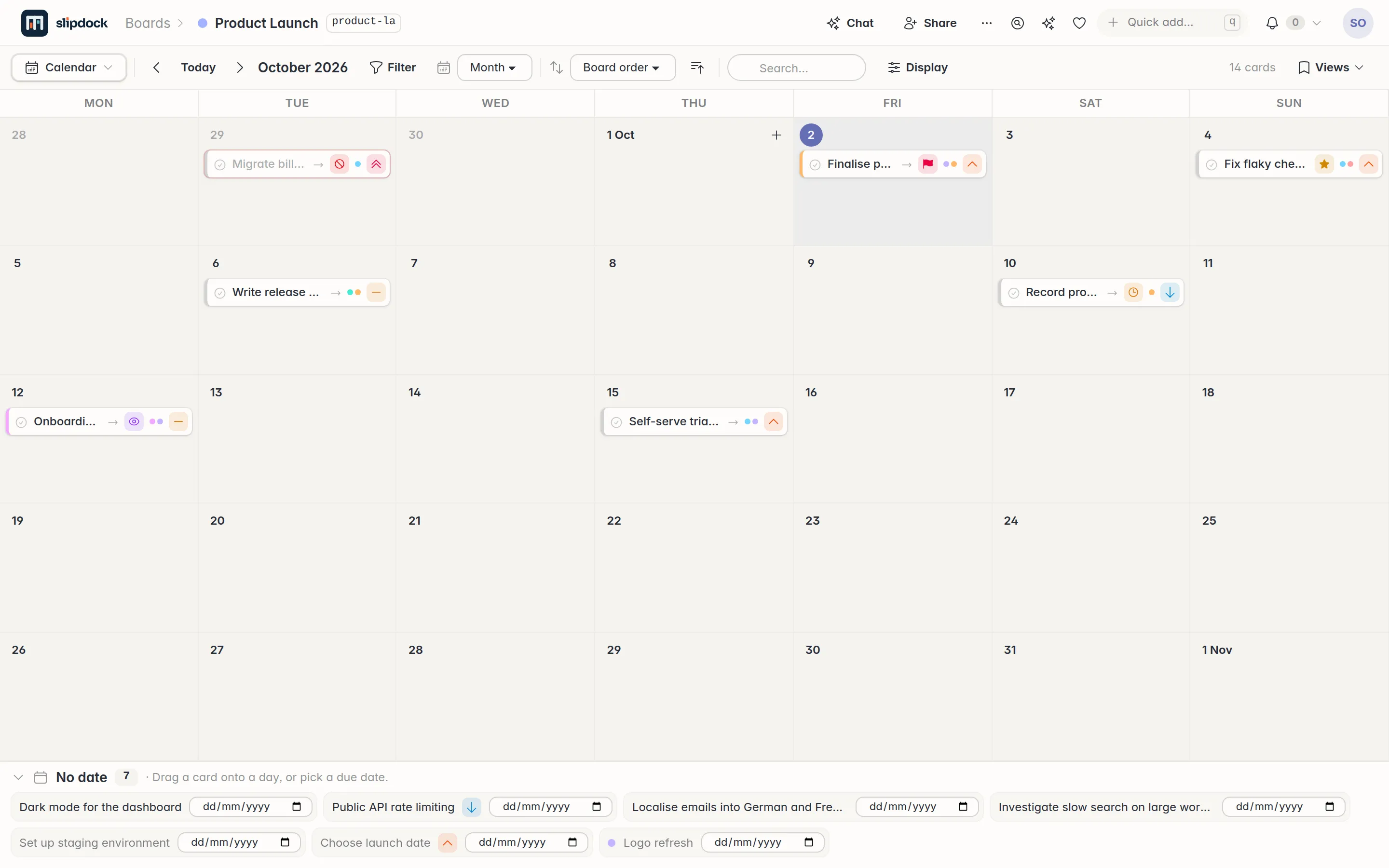Click the Logo refresh purple color dot
1389x868 pixels.
612,843
